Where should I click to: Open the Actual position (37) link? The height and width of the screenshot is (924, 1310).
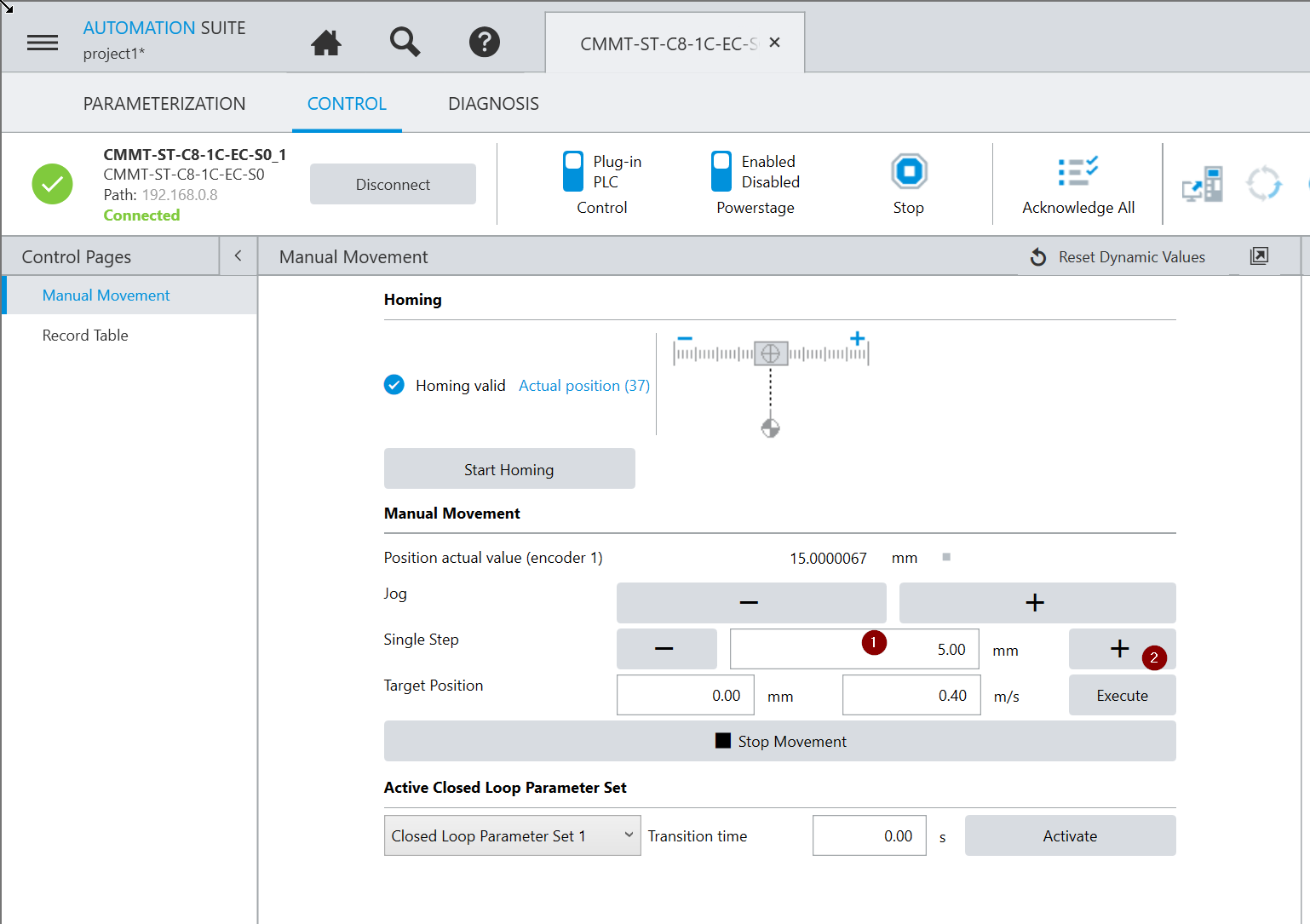(584, 386)
